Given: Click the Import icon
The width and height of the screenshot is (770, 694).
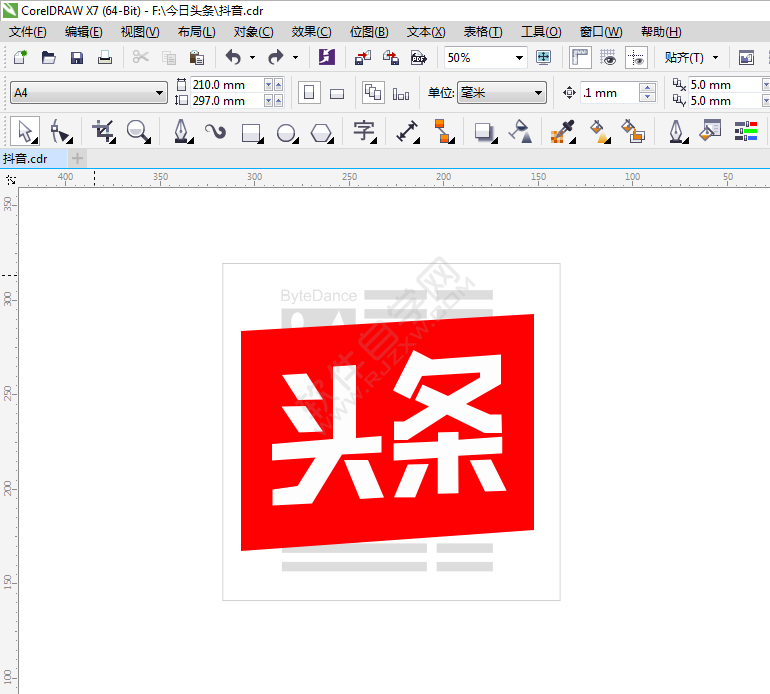Looking at the screenshot, I should (x=363, y=58).
